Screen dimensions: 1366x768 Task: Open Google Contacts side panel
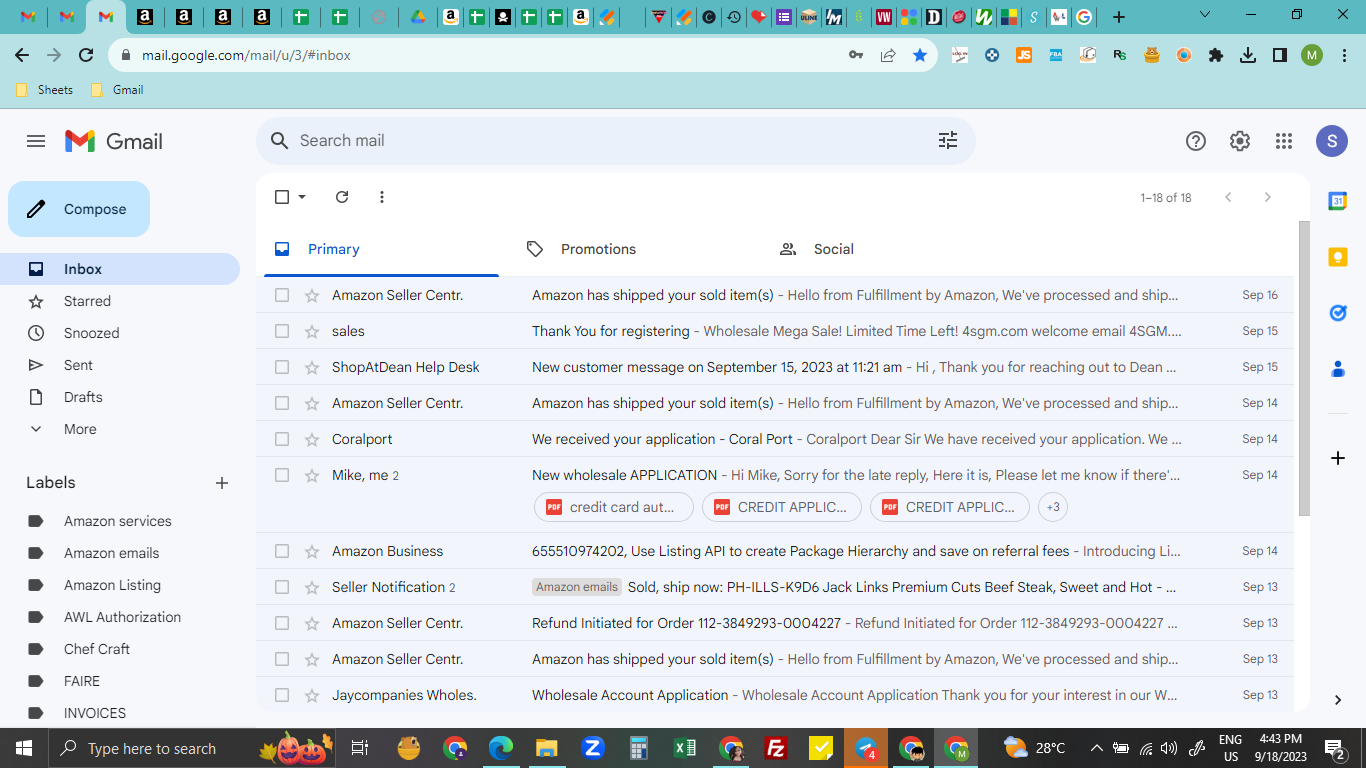tap(1338, 369)
